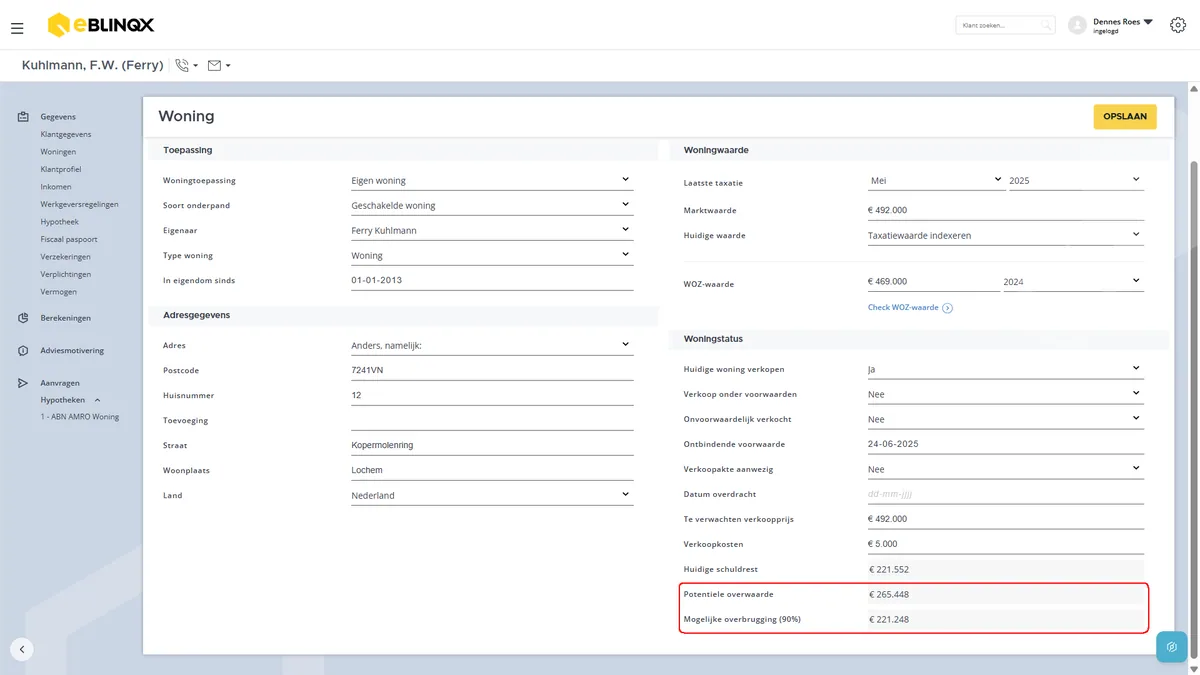This screenshot has width=1200, height=675.
Task: Click the Verkoopkosten input field
Action: click(x=1005, y=544)
